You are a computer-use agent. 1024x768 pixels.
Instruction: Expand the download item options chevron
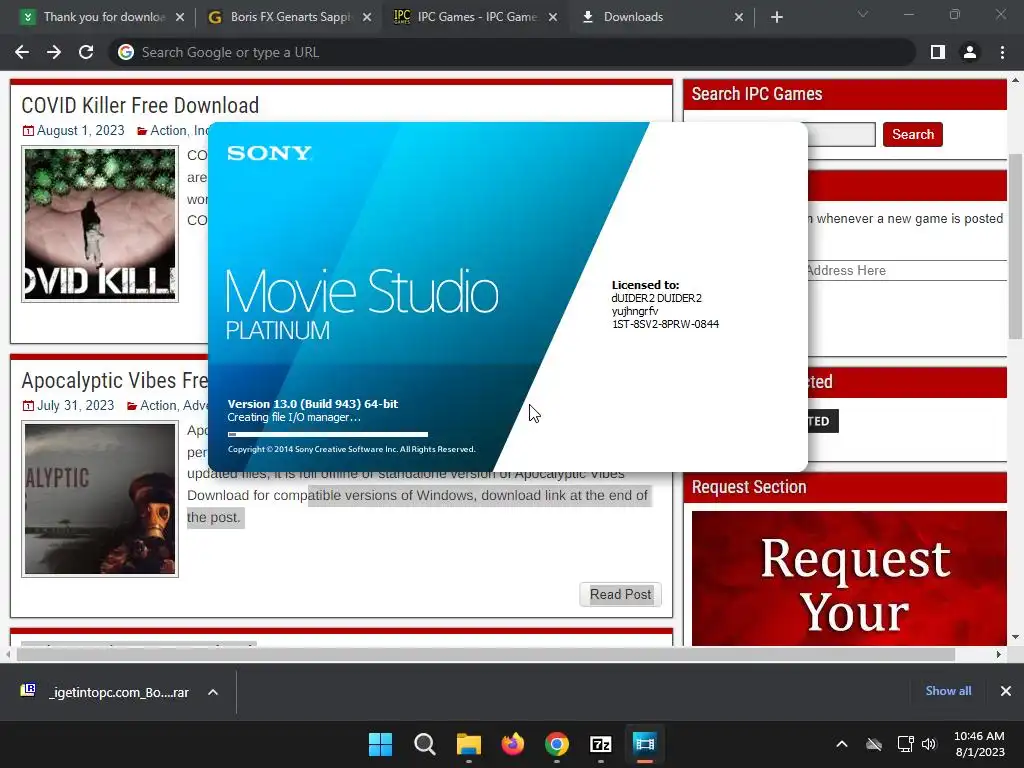[213, 692]
